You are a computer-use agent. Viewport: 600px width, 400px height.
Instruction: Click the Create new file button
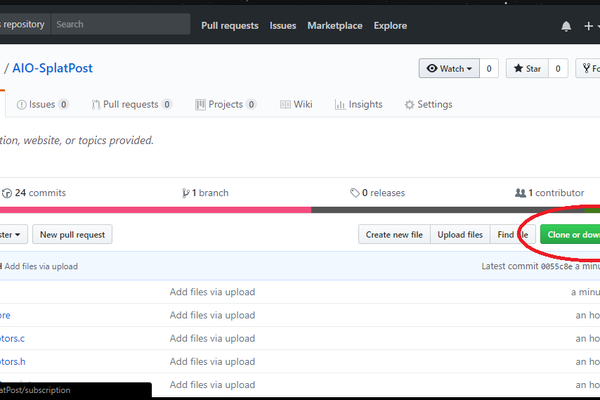point(394,234)
